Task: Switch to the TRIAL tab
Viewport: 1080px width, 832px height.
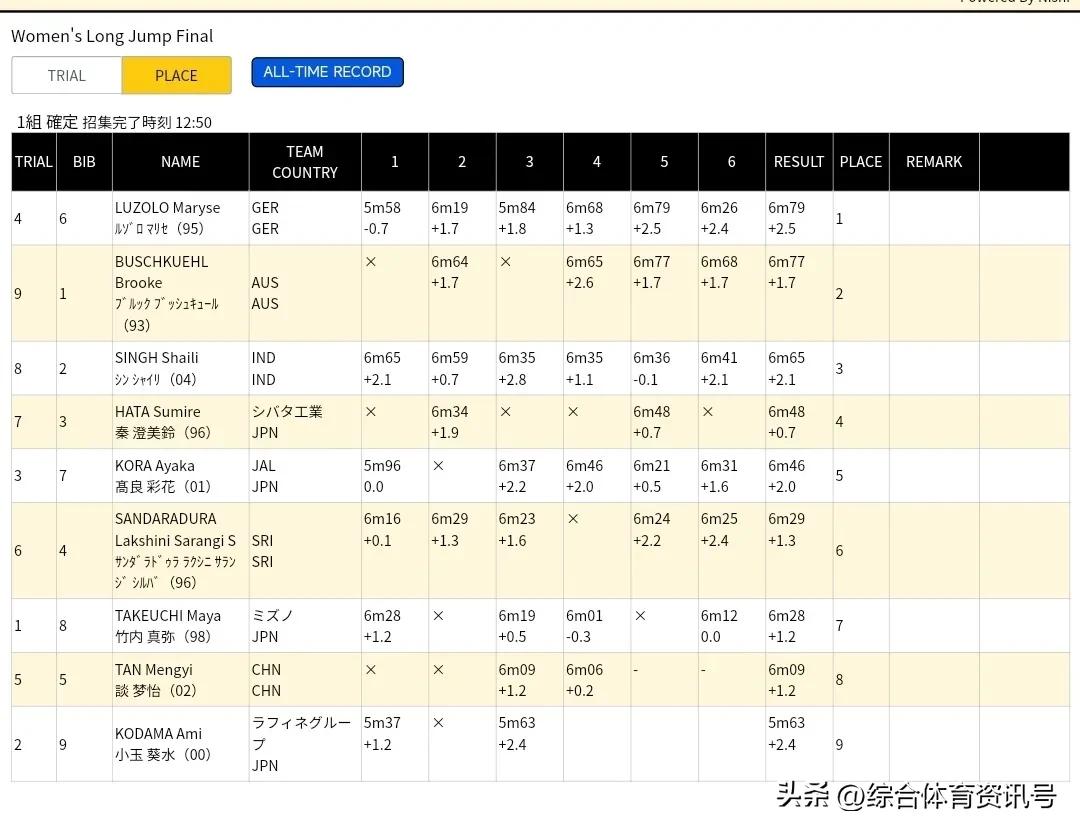Action: 67,75
